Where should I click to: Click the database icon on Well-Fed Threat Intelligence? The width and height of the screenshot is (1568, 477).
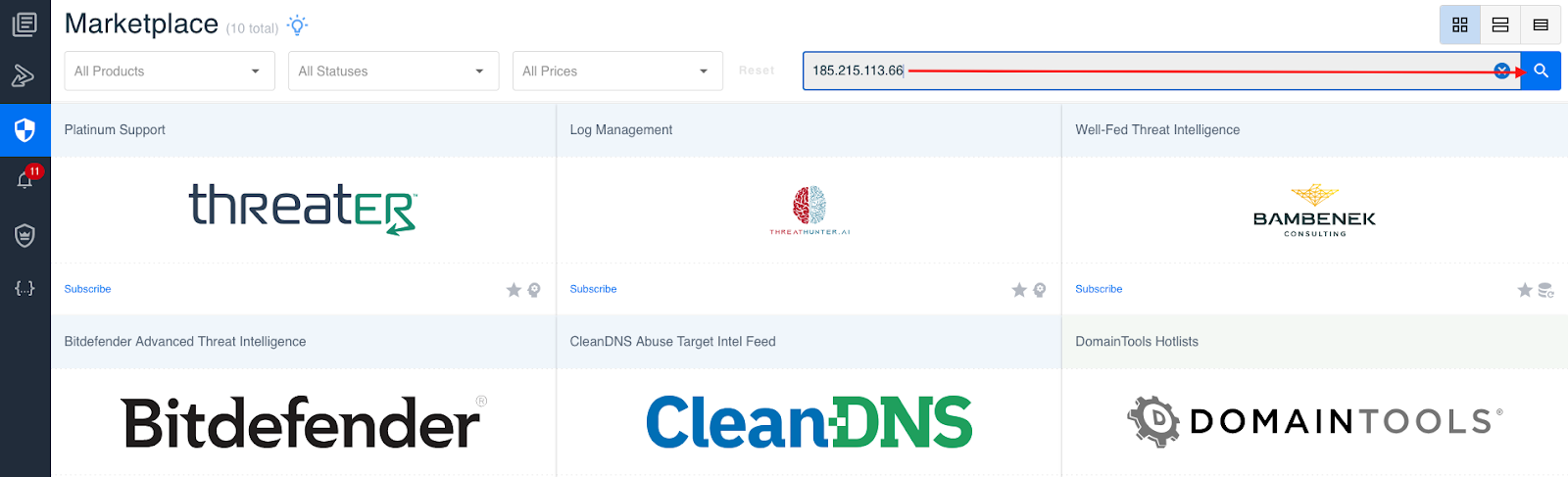point(1546,290)
